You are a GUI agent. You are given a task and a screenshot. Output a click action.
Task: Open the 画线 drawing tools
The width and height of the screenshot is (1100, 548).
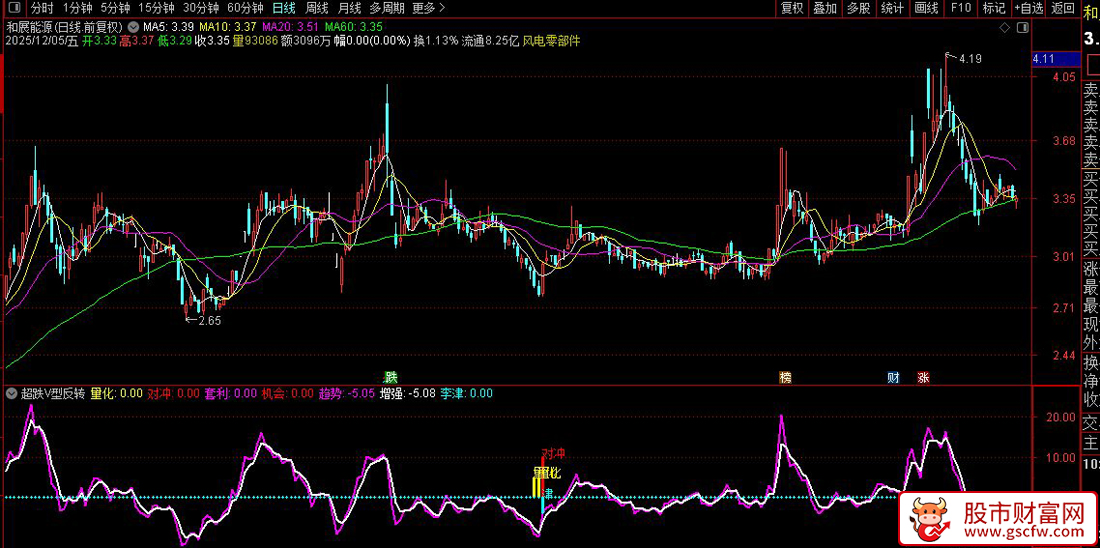[x=926, y=8]
